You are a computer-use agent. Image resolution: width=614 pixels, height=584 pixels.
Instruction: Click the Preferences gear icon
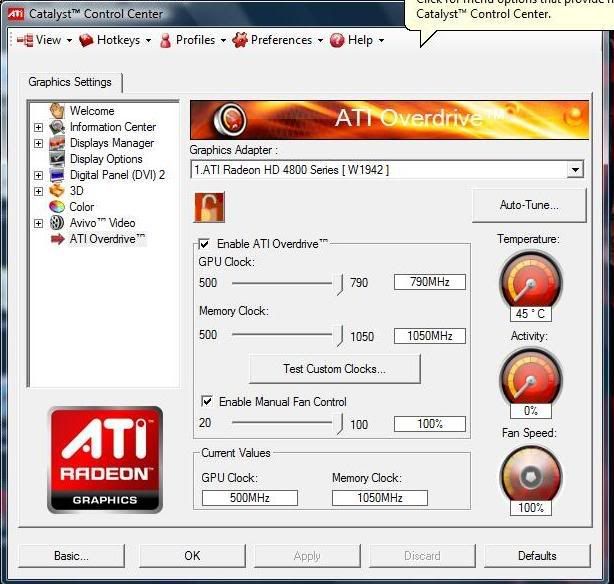[x=240, y=40]
